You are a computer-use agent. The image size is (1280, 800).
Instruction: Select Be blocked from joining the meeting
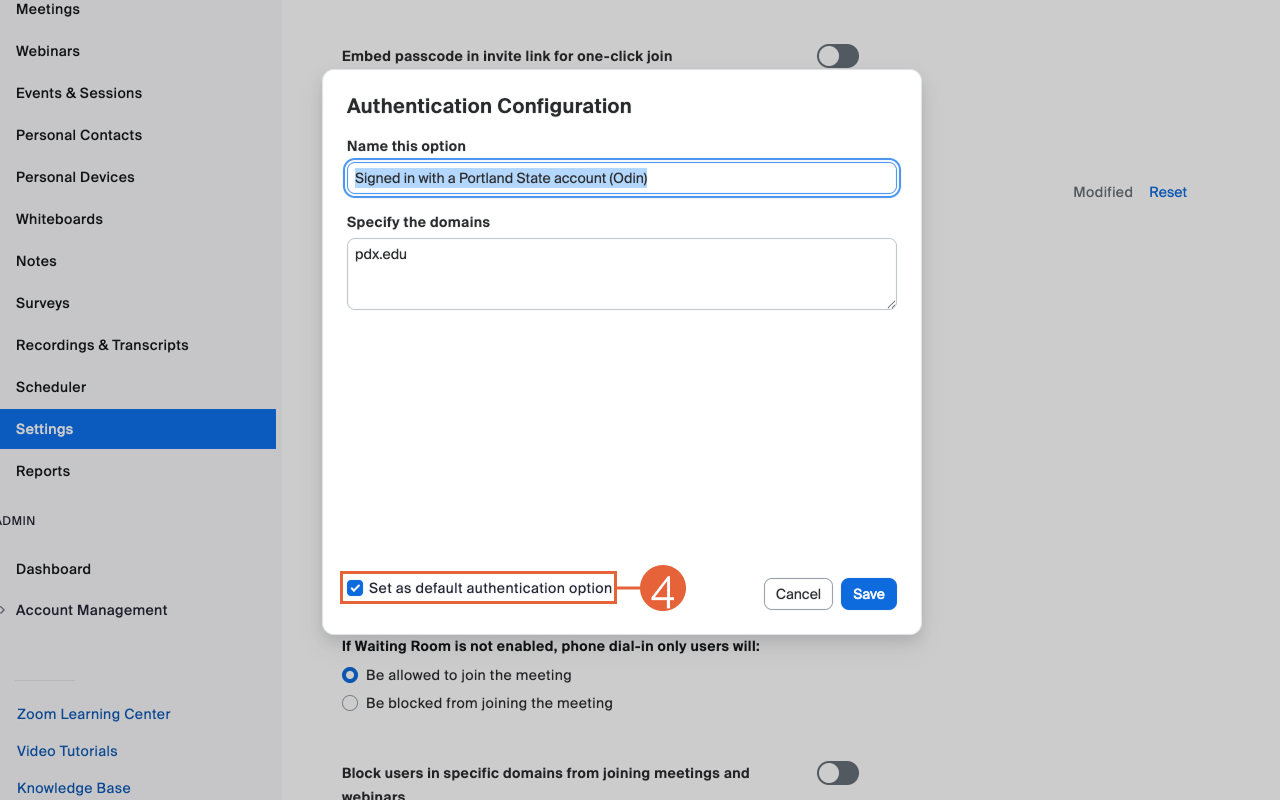tap(350, 703)
